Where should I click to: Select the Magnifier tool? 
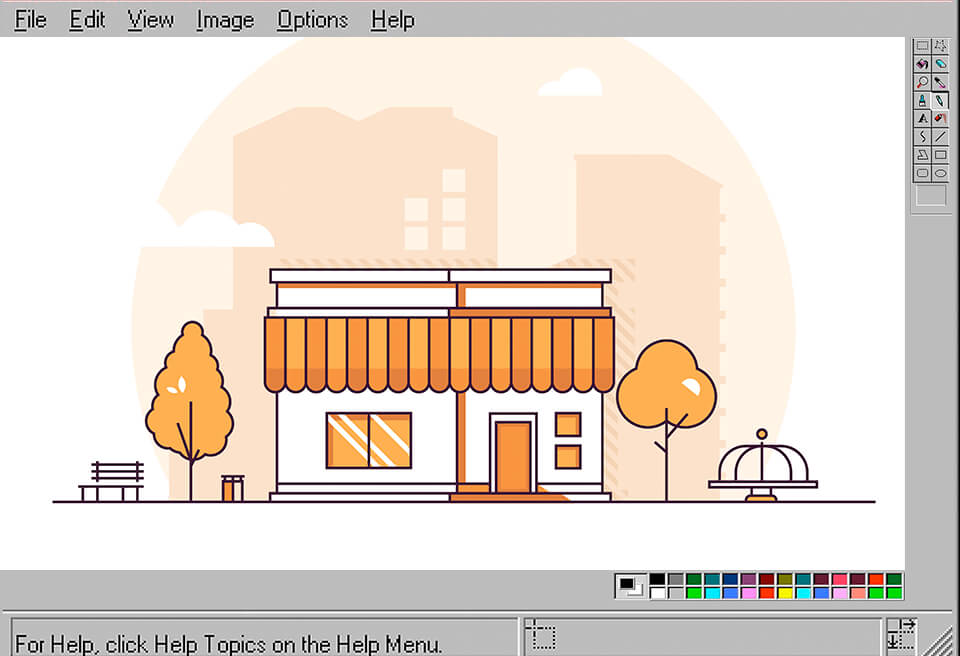[922, 82]
